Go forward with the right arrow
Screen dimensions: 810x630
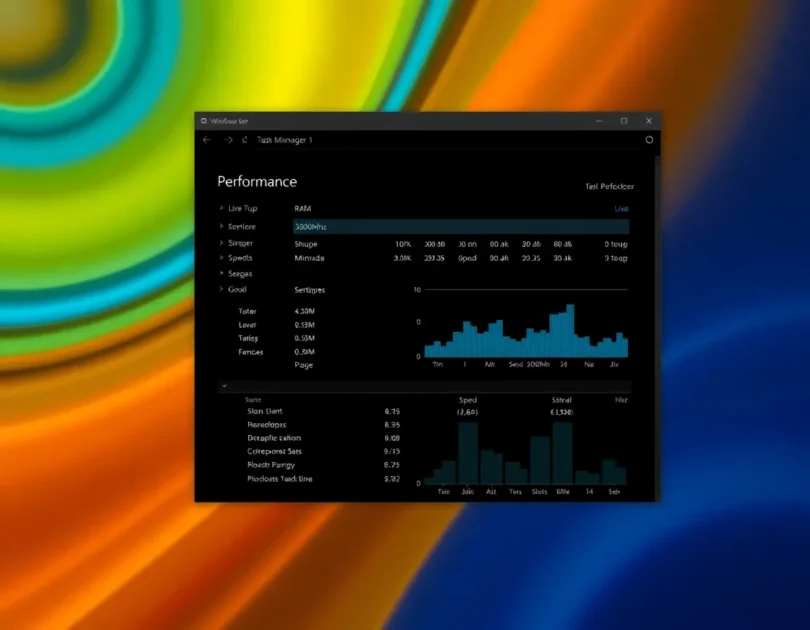(x=228, y=140)
